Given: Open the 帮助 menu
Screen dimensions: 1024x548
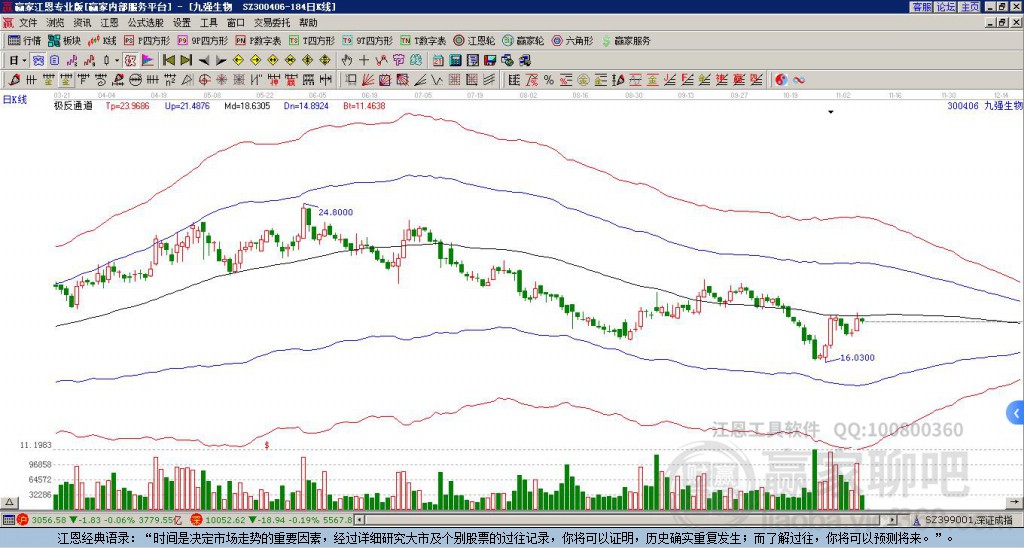Looking at the screenshot, I should coord(308,23).
